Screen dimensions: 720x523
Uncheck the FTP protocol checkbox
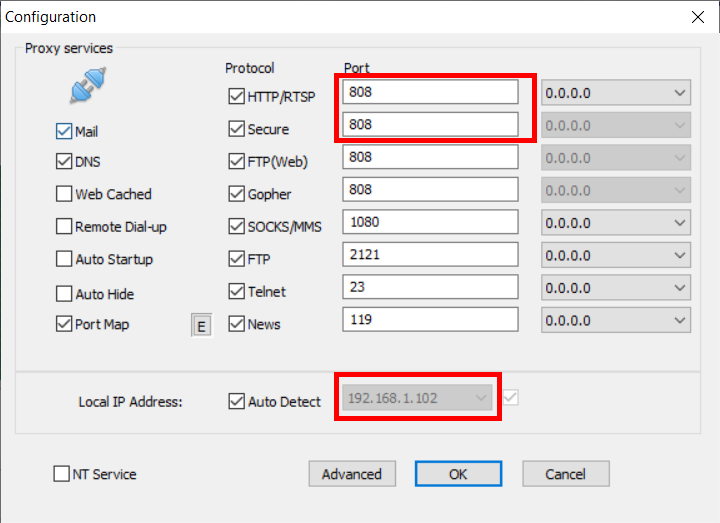(236, 259)
